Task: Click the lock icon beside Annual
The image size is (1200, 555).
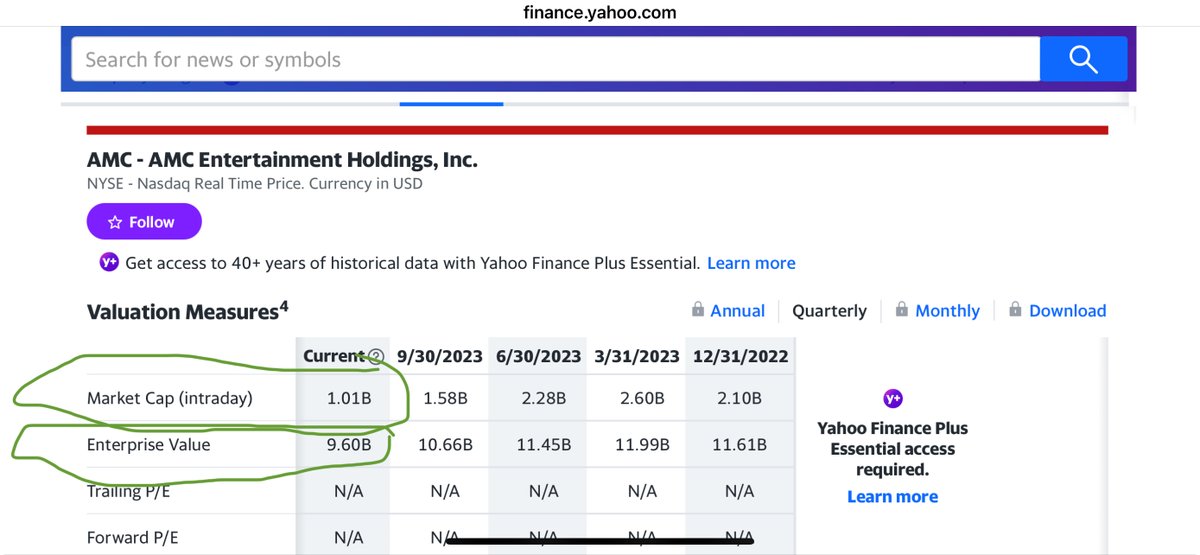Action: (x=698, y=310)
